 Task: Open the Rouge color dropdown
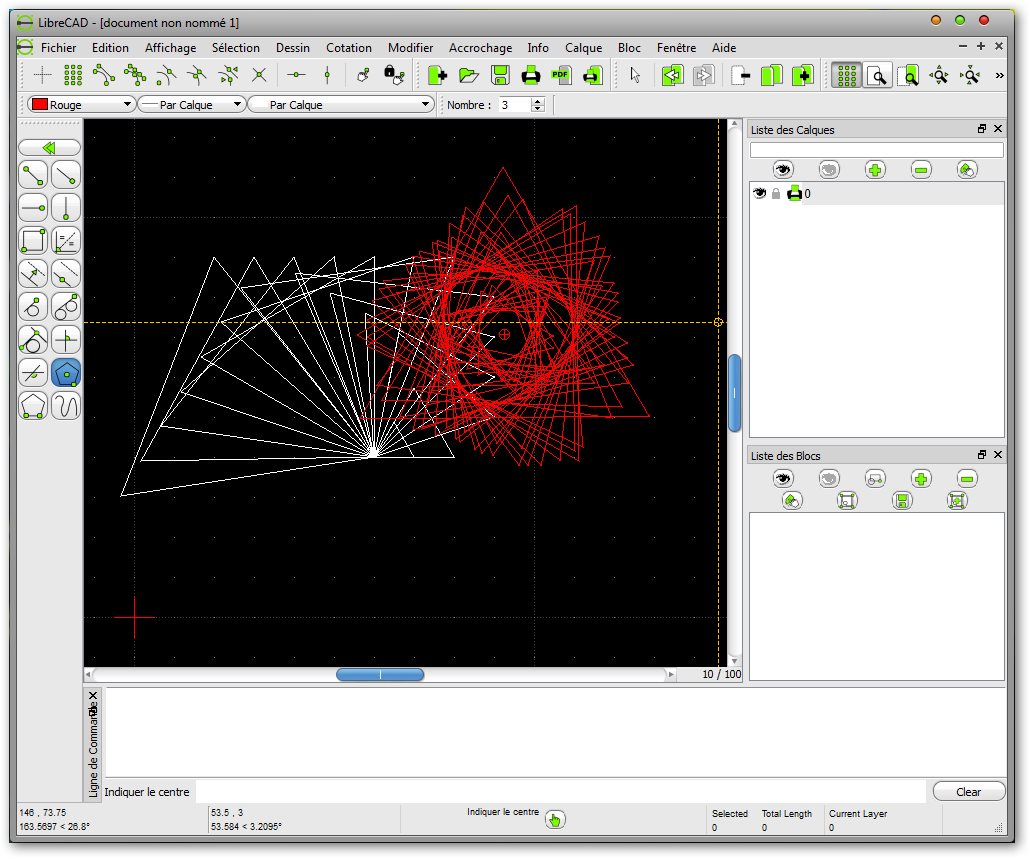pyautogui.click(x=127, y=105)
